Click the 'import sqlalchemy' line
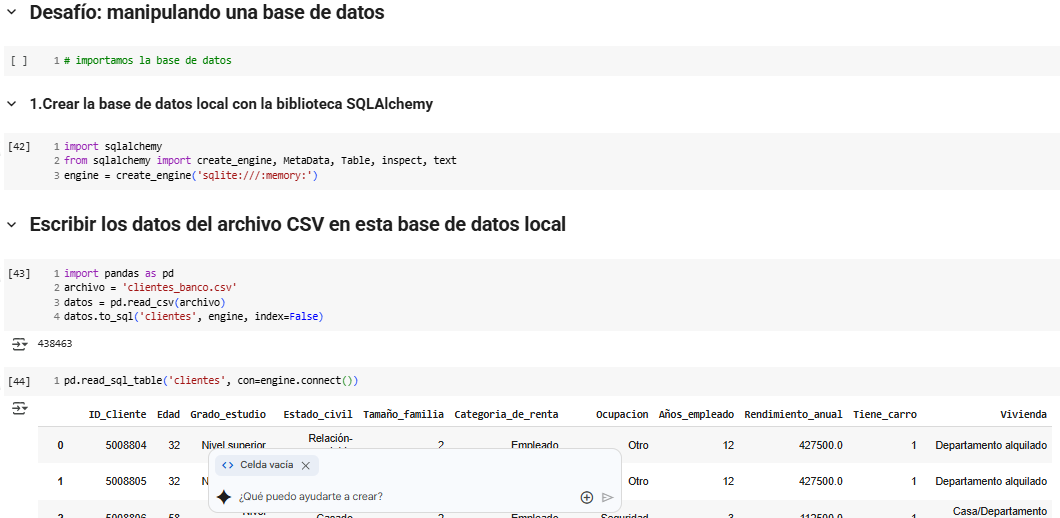The height and width of the screenshot is (518, 1060). tap(113, 146)
